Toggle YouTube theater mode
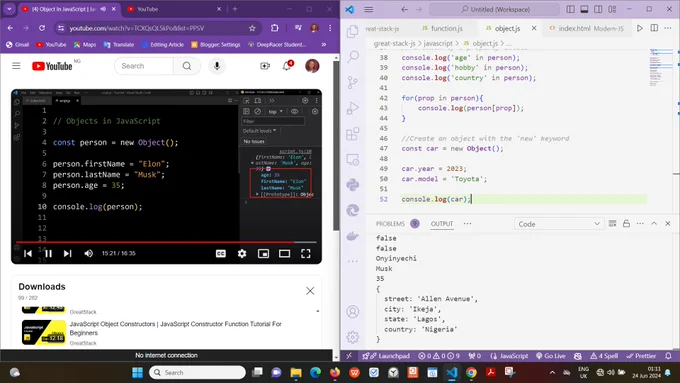Viewport: 680px width, 383px height. (x=284, y=253)
